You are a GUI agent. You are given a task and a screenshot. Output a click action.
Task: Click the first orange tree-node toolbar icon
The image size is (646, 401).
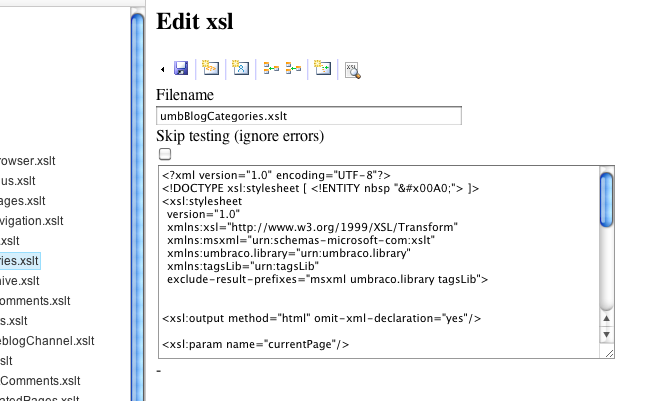pos(270,68)
